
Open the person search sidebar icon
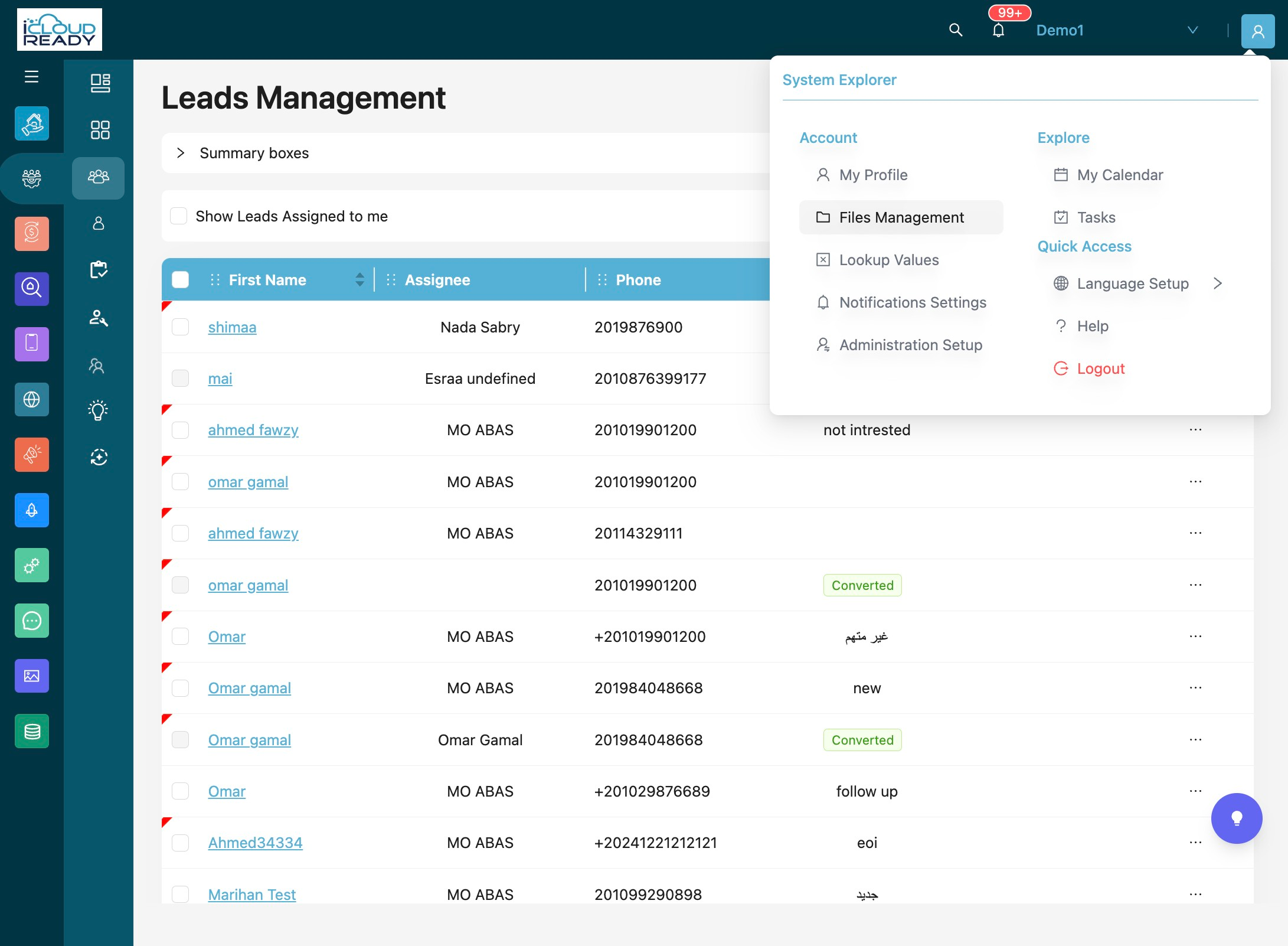click(98, 318)
